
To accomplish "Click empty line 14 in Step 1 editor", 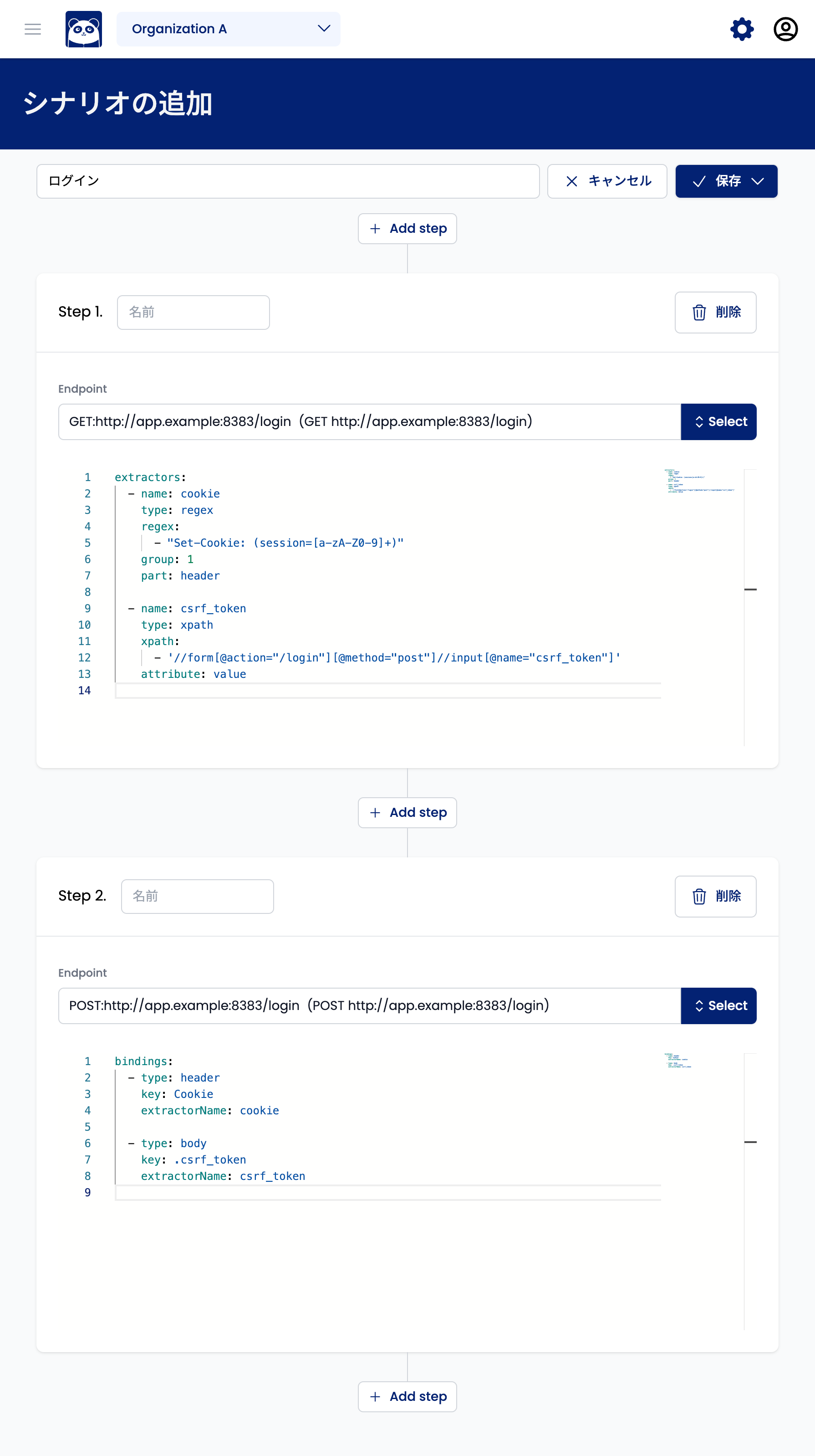I will [x=388, y=691].
